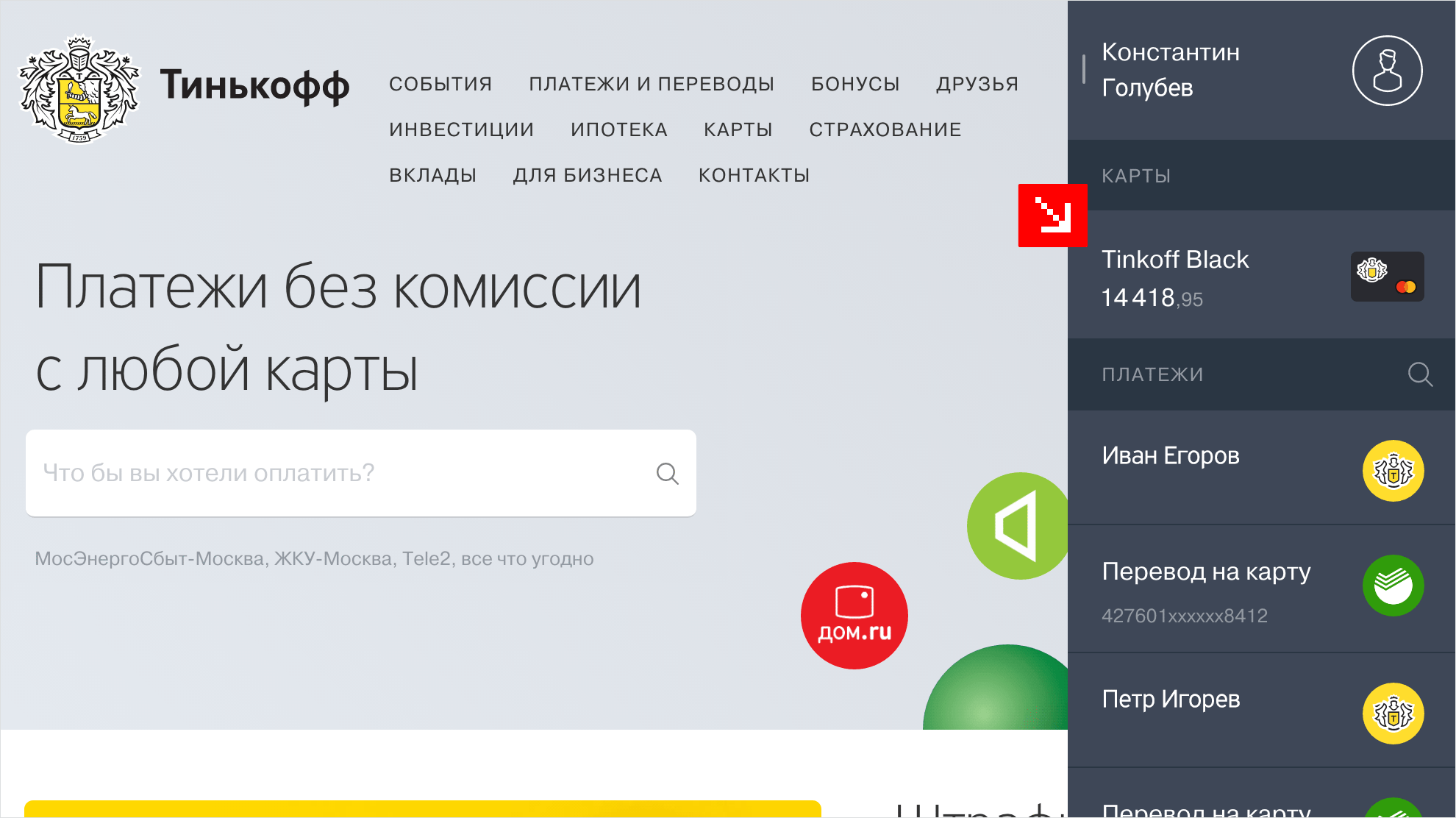Click the magnifier icon in payment search field
The height and width of the screenshot is (818, 1456).
click(x=667, y=473)
